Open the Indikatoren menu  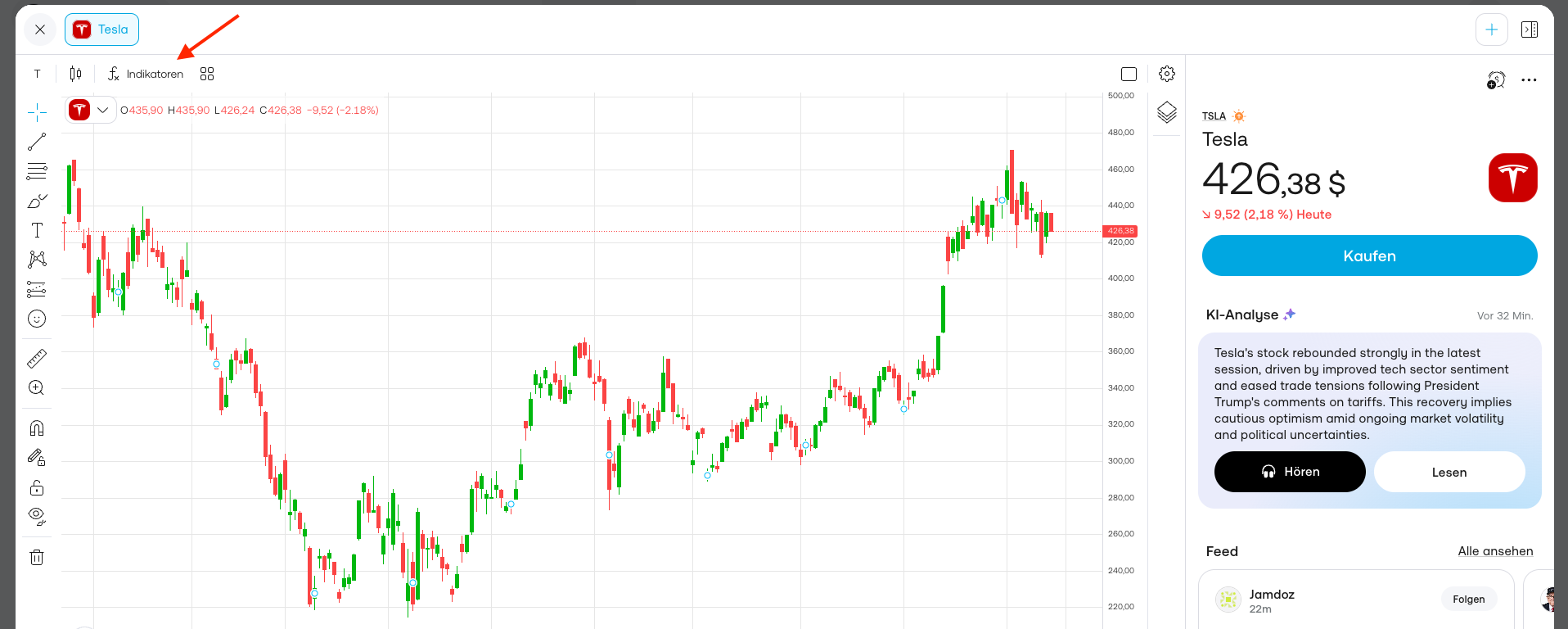tap(146, 74)
